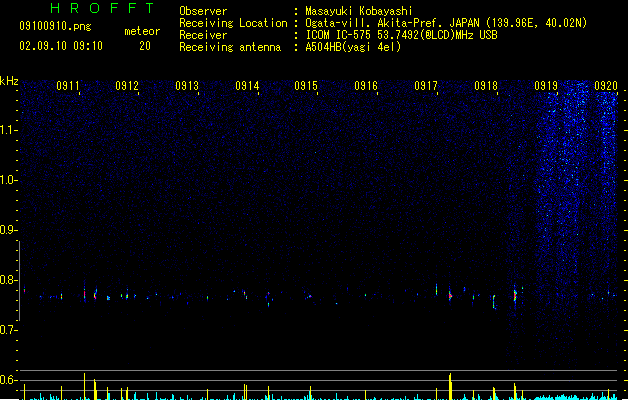Click the 0914 time marker
The height and width of the screenshot is (400, 629).
click(247, 86)
